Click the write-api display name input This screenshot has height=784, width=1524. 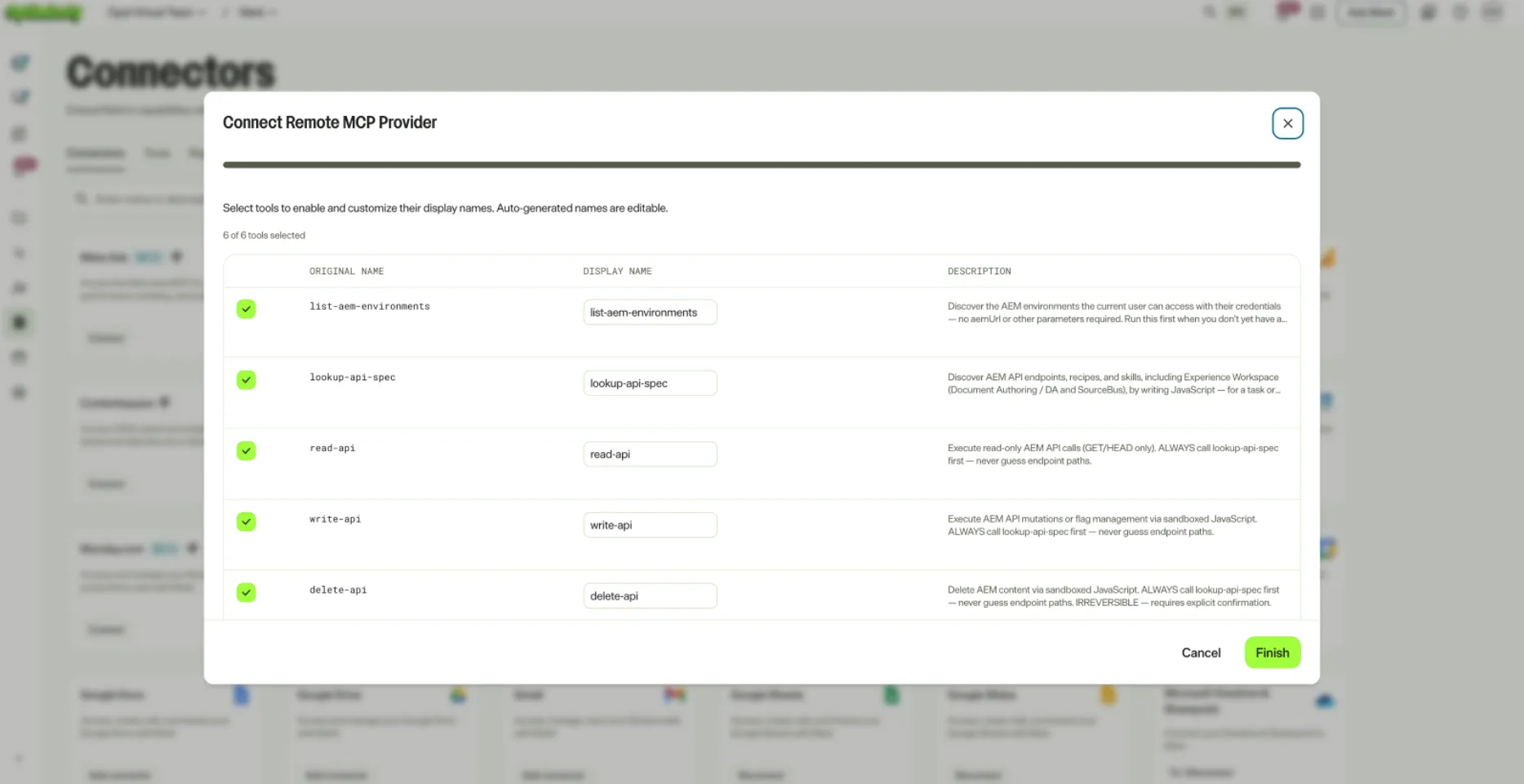point(650,525)
